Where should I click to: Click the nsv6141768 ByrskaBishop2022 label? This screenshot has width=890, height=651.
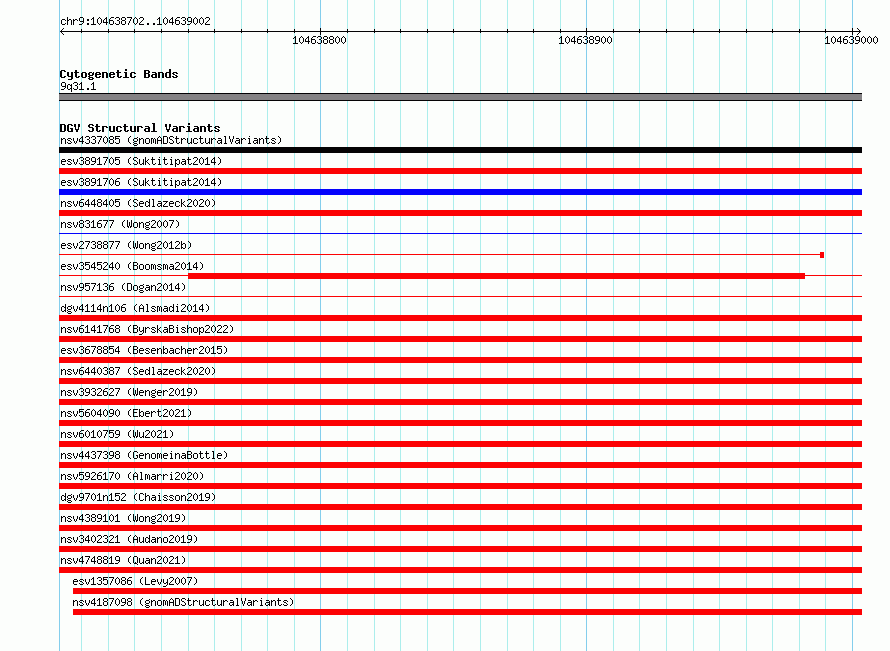click(x=147, y=329)
